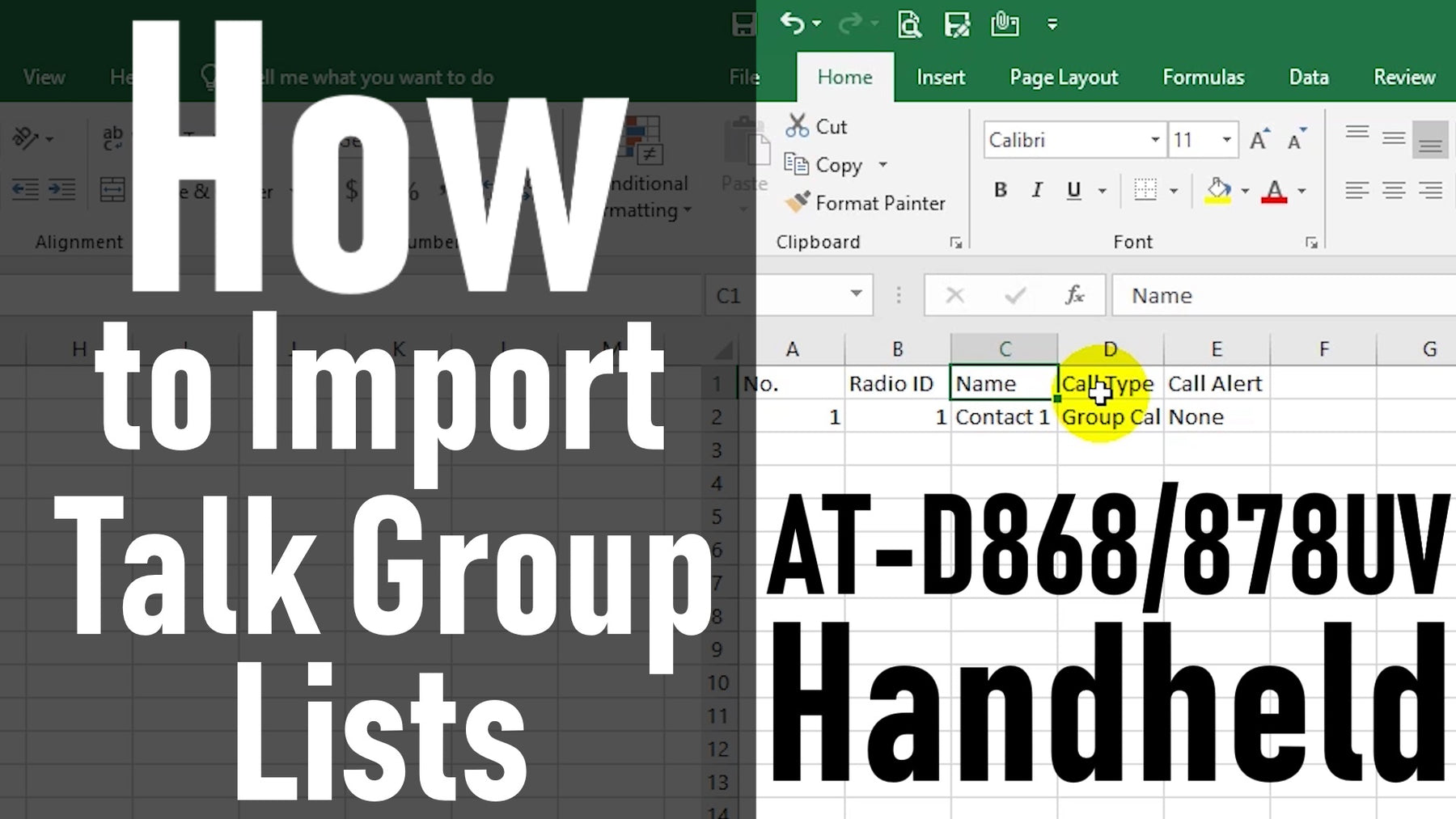The height and width of the screenshot is (819, 1456).
Task: Open Font settings dialog launcher
Action: pos(1311,243)
